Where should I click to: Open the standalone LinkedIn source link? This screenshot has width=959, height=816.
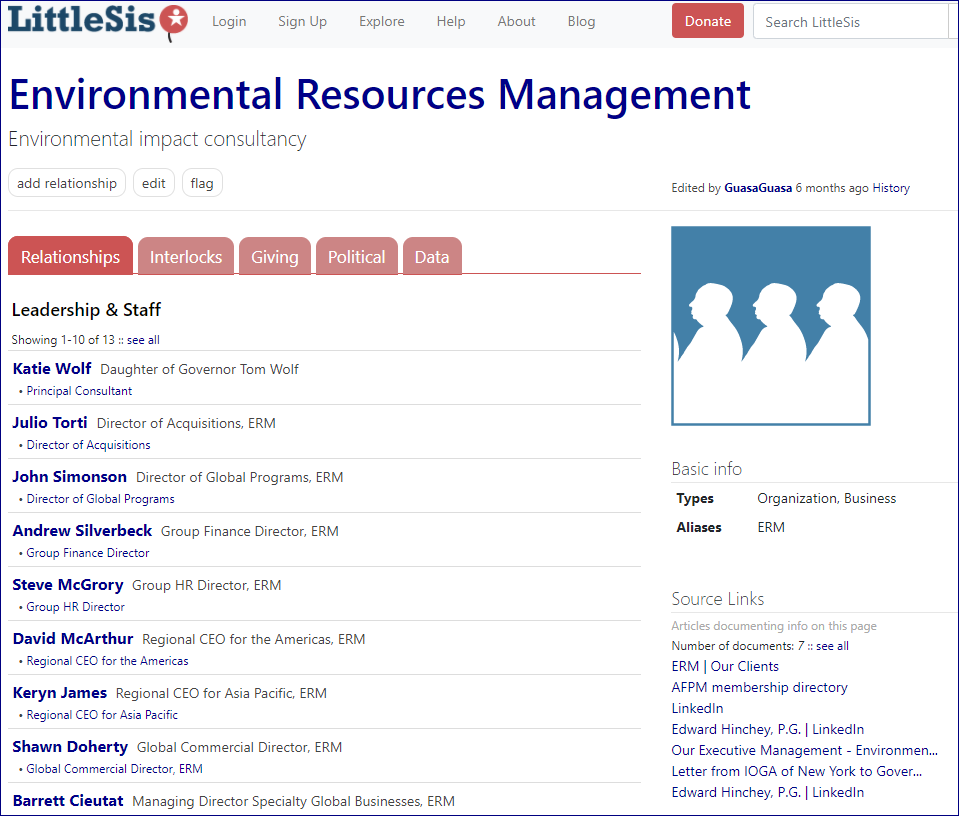pyautogui.click(x=697, y=708)
